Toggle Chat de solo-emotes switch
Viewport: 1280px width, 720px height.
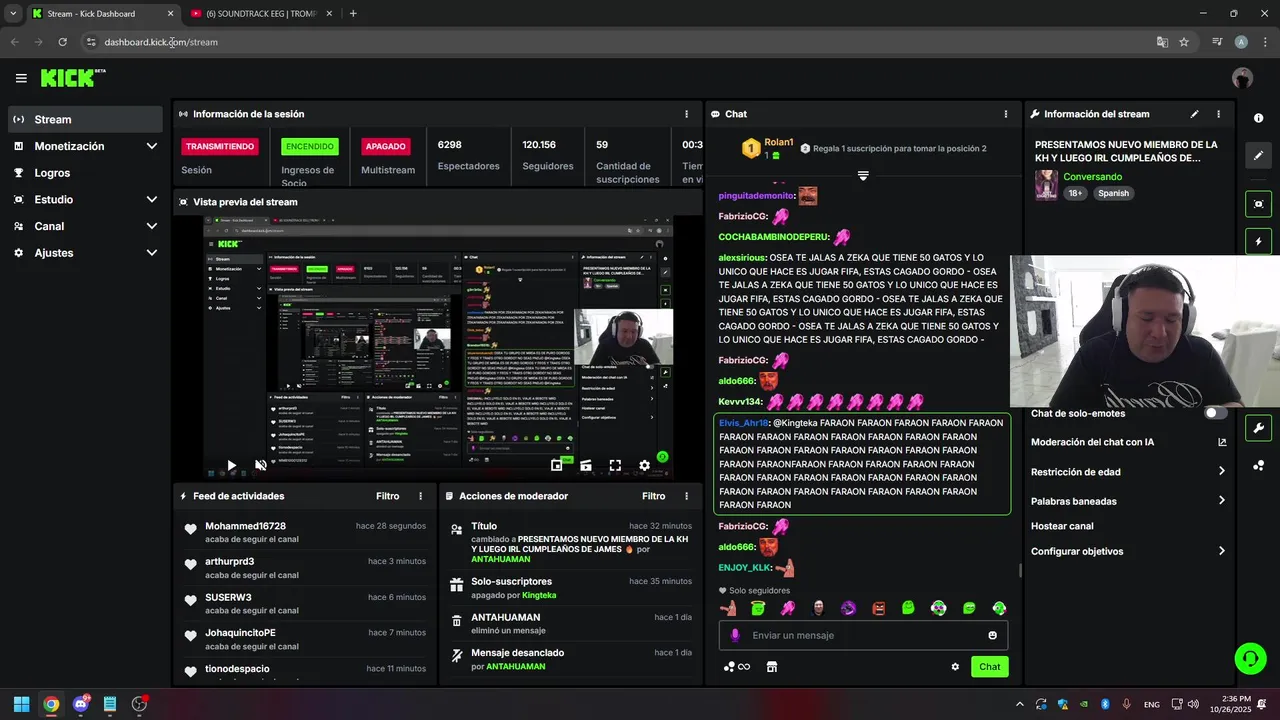(1215, 413)
